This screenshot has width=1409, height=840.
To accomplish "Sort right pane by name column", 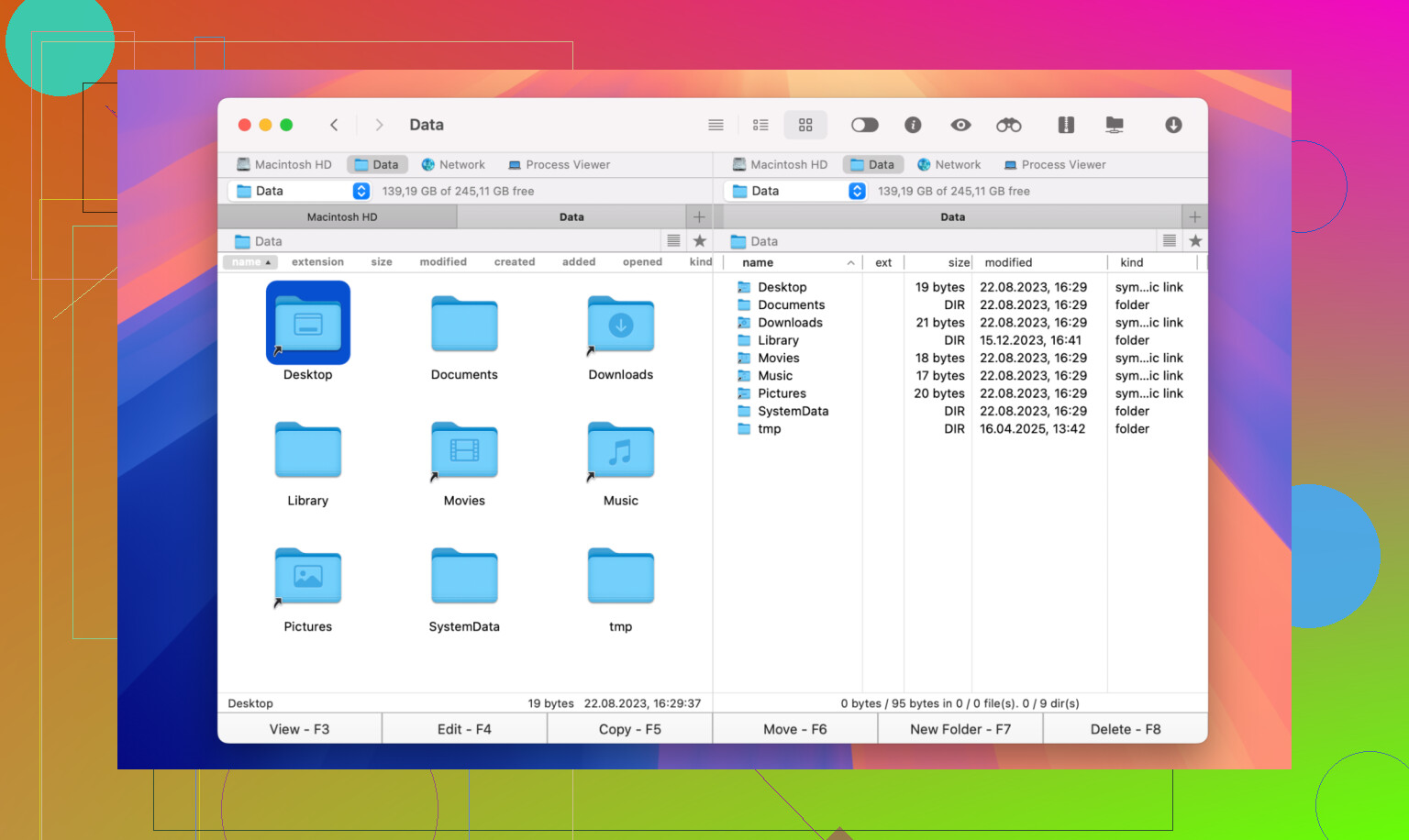I will click(758, 262).
